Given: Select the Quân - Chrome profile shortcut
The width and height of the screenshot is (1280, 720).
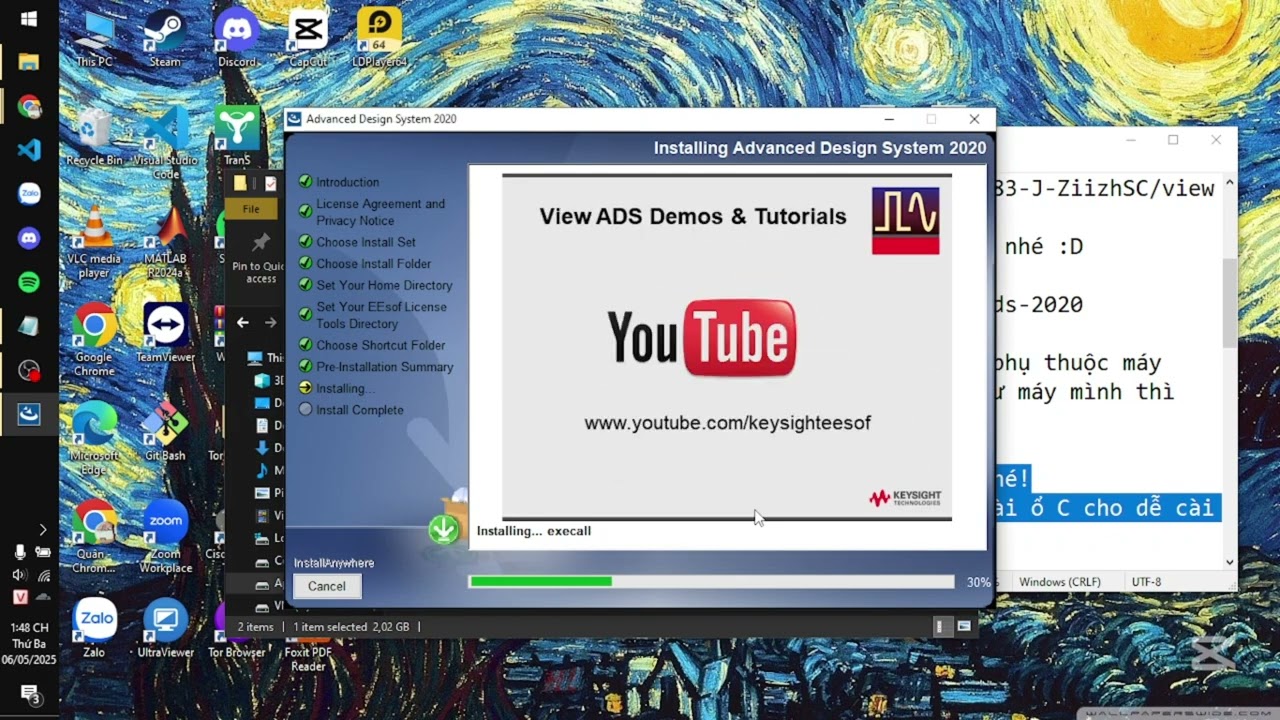Looking at the screenshot, I should point(94,538).
